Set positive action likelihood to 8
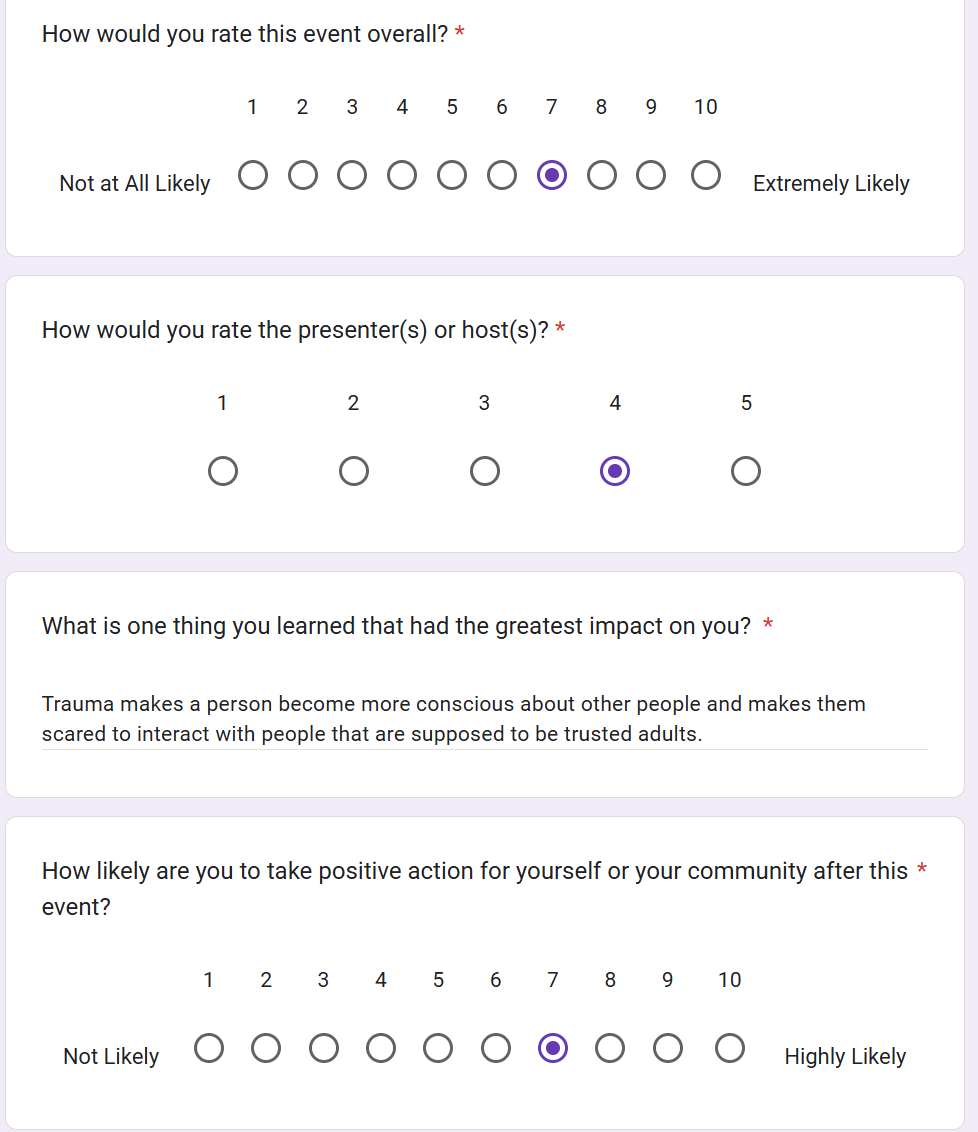Image resolution: width=978 pixels, height=1132 pixels. 610,1048
